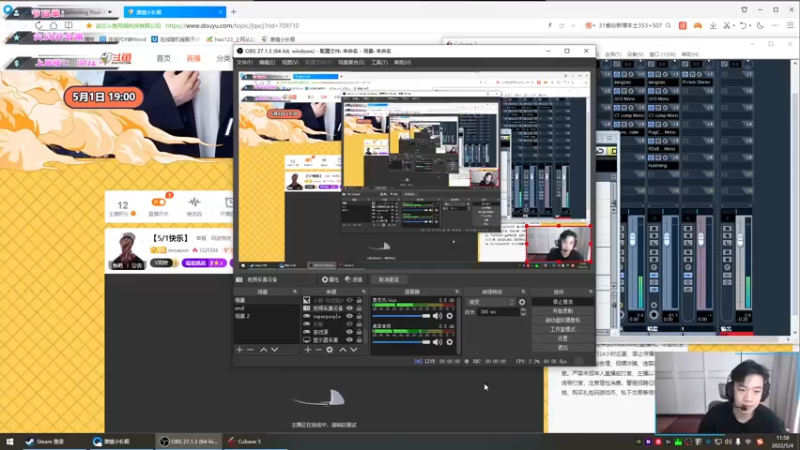This screenshot has width=800, height=450.
Task: Go to browser home page icon
Action: click(54, 26)
